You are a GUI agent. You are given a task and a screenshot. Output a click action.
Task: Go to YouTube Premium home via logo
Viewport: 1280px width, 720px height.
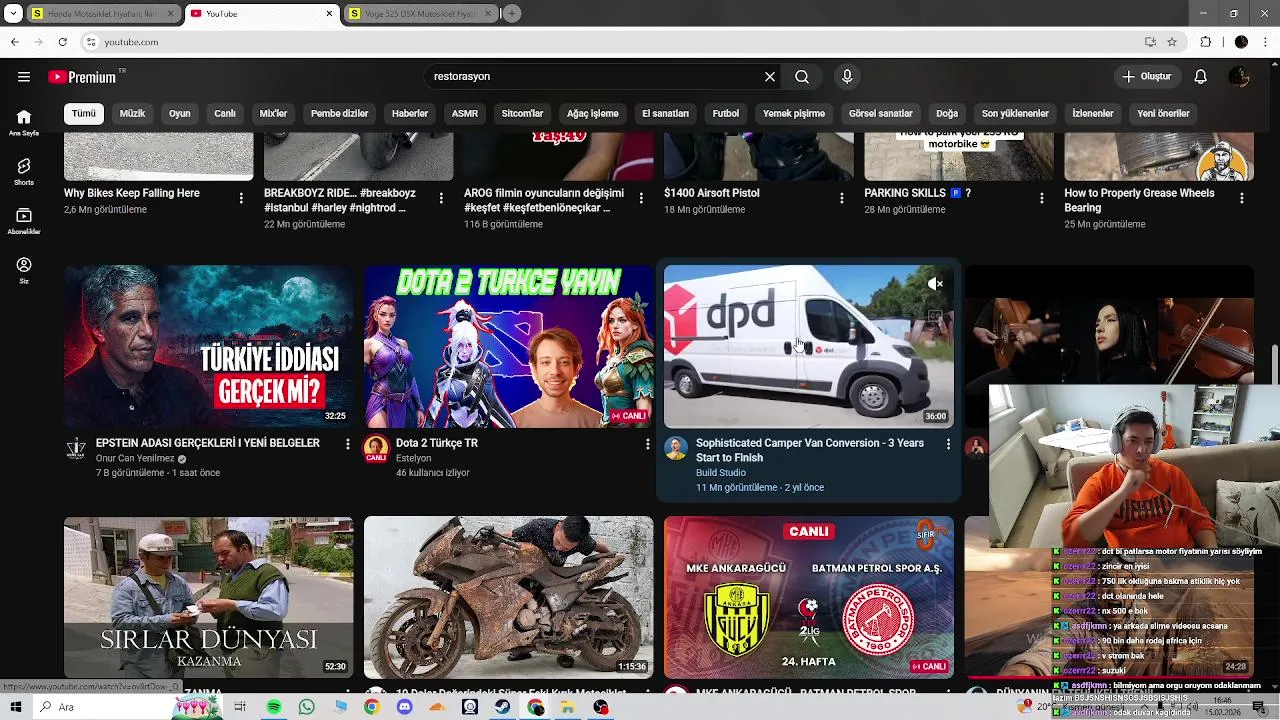pos(84,77)
